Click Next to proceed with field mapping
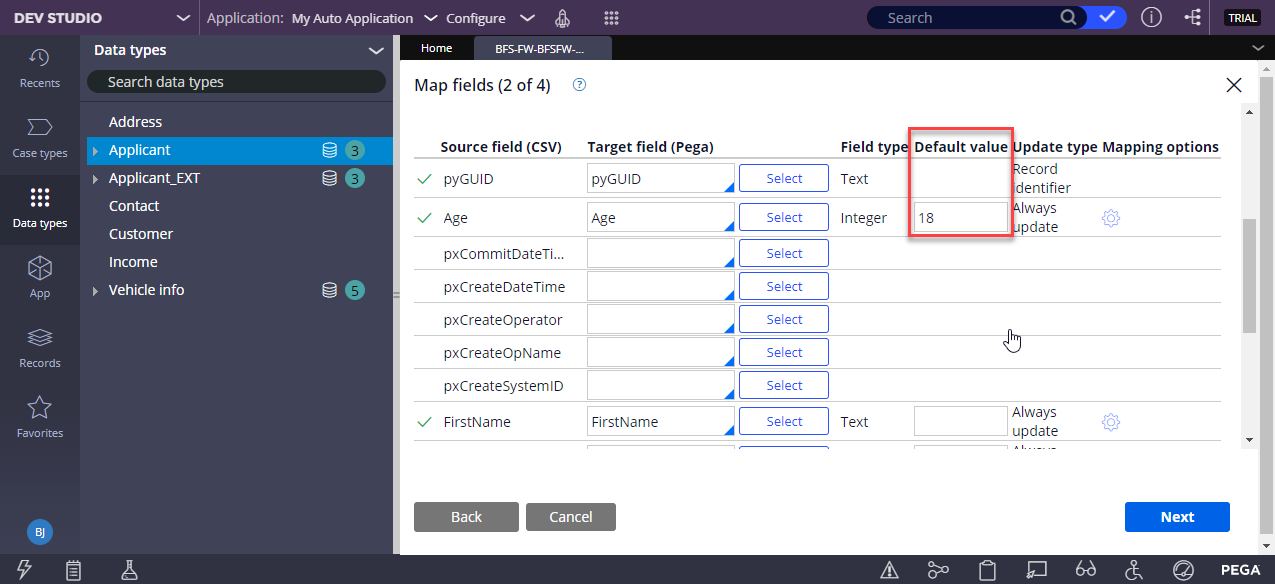Image resolution: width=1275 pixels, height=584 pixels. (1177, 516)
